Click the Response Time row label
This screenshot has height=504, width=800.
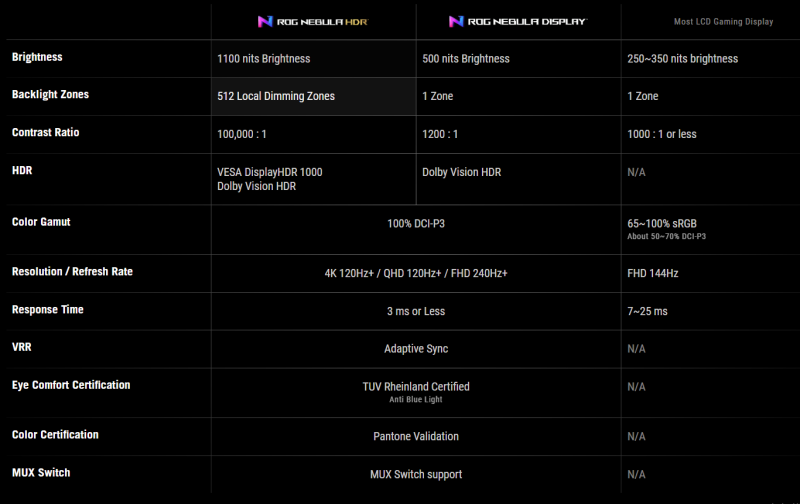point(48,310)
